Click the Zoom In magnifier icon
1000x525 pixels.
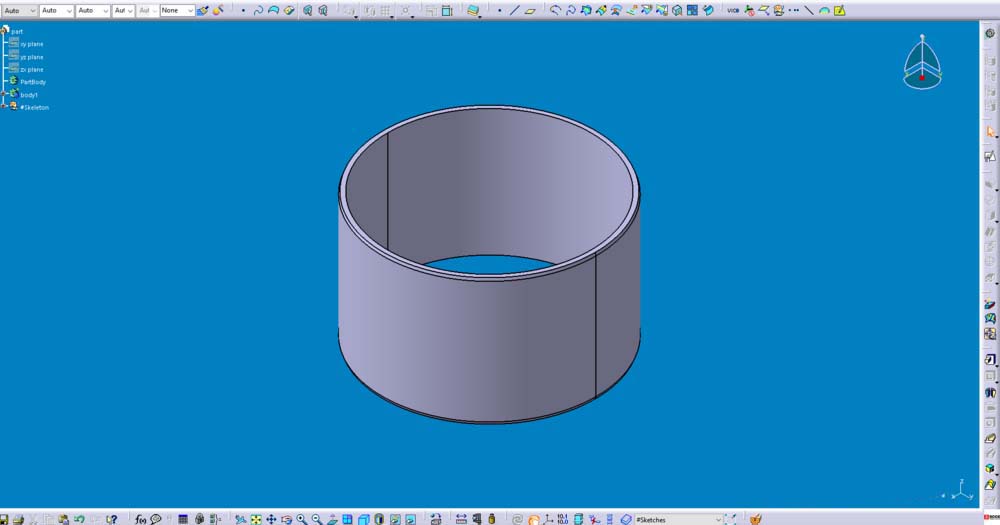point(302,519)
